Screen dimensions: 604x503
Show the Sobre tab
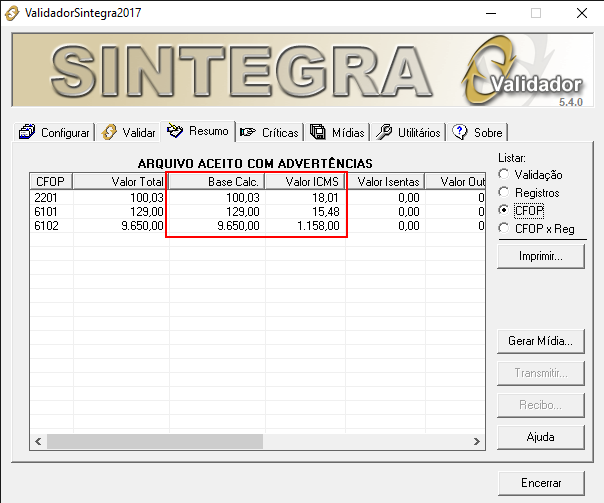click(x=478, y=132)
